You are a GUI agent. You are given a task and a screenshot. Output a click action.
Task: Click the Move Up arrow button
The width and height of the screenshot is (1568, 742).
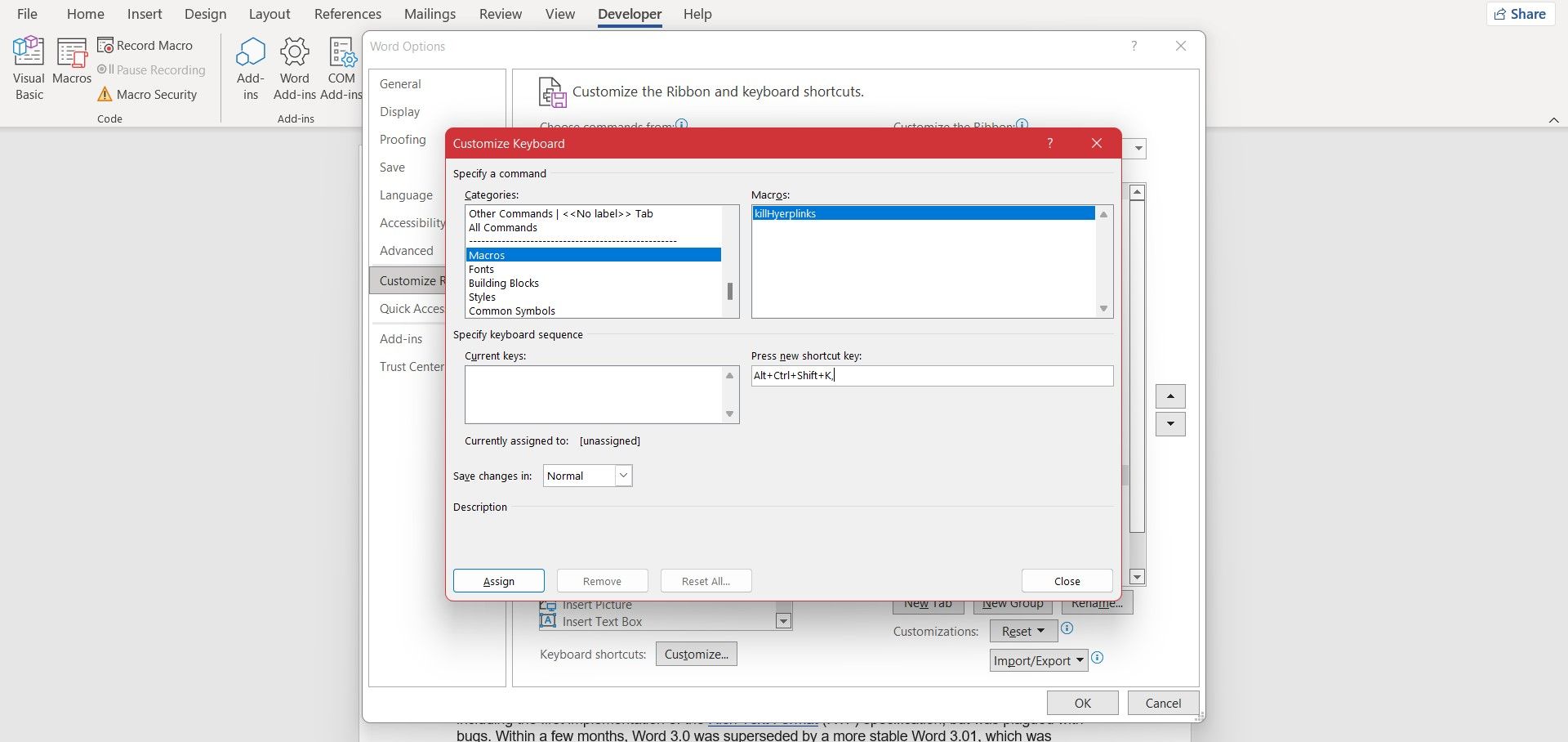click(x=1170, y=396)
